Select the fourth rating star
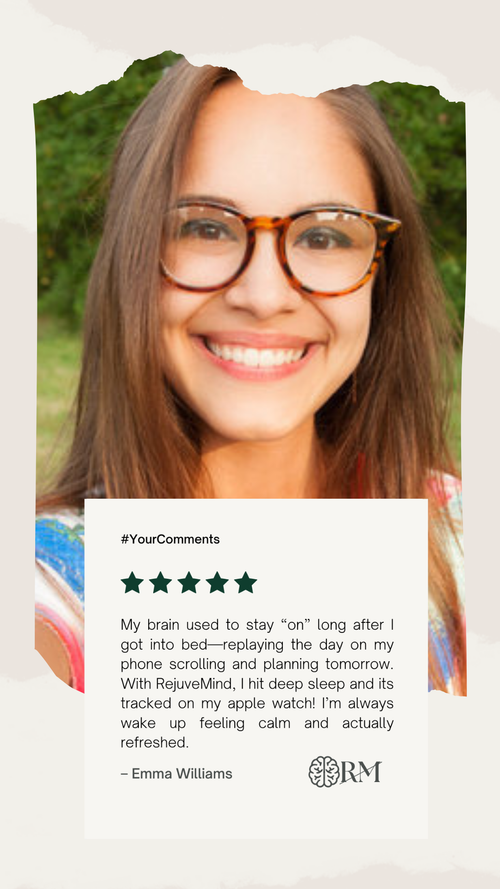 (217, 582)
